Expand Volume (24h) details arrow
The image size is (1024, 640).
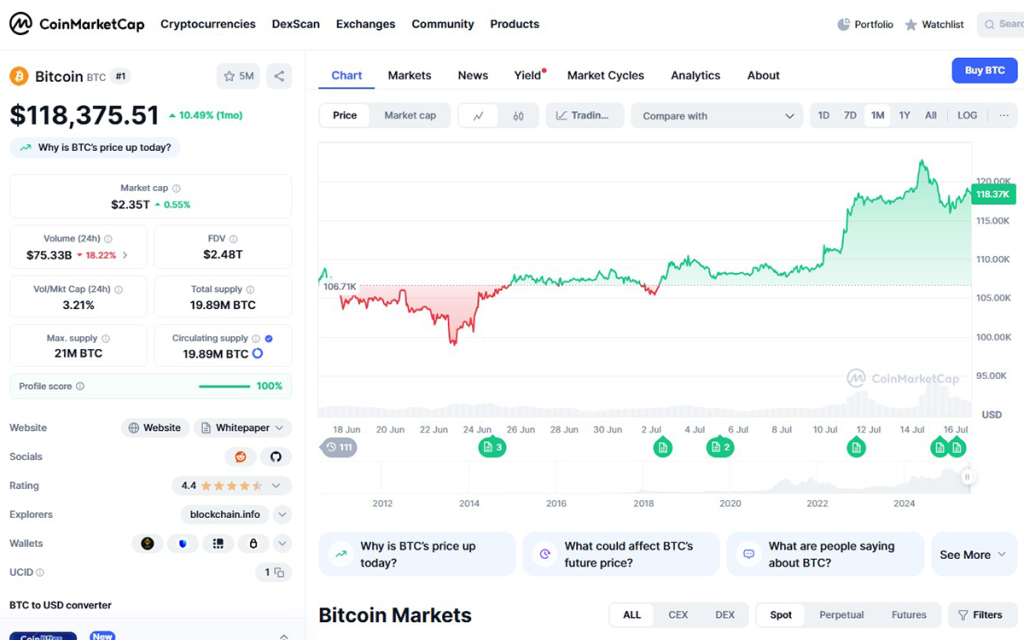click(125, 255)
